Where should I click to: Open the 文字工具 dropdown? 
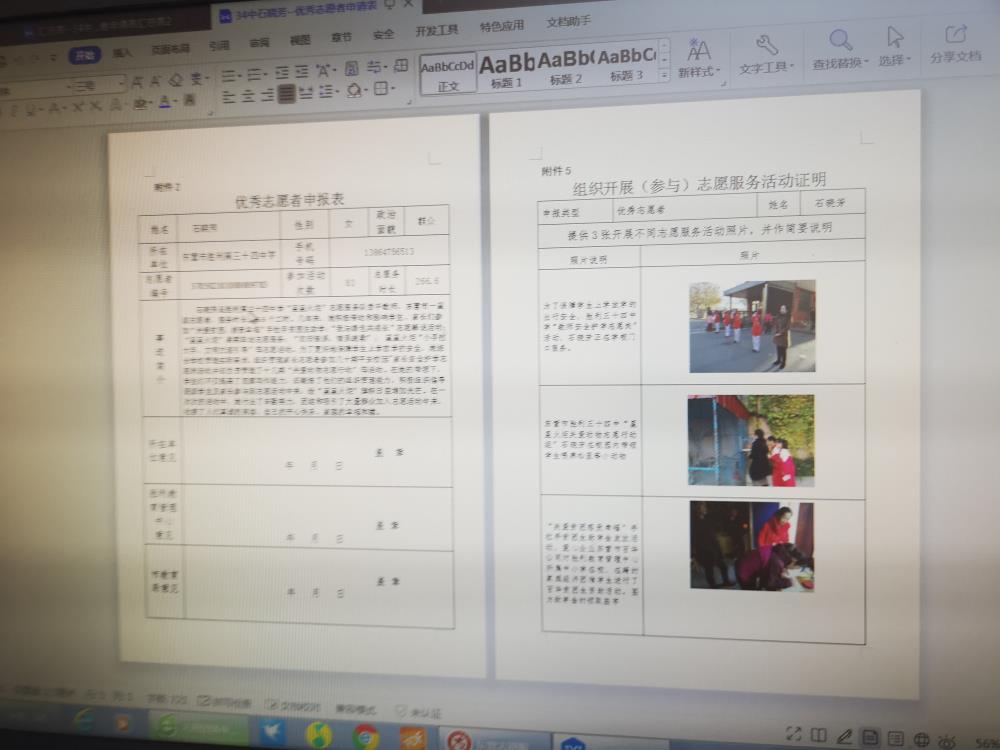[766, 55]
